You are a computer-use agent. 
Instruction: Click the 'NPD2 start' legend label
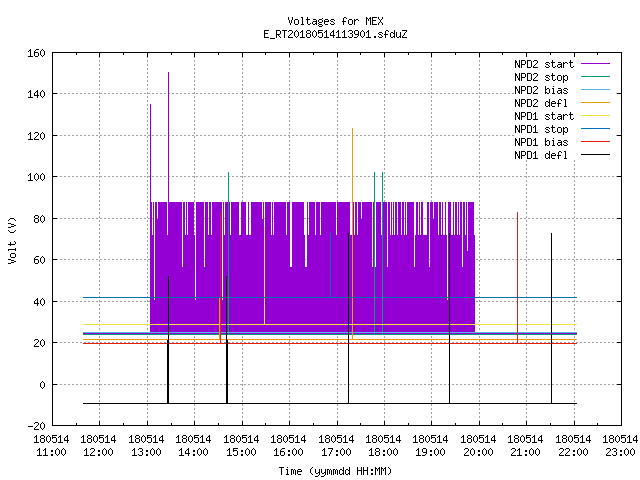544,64
